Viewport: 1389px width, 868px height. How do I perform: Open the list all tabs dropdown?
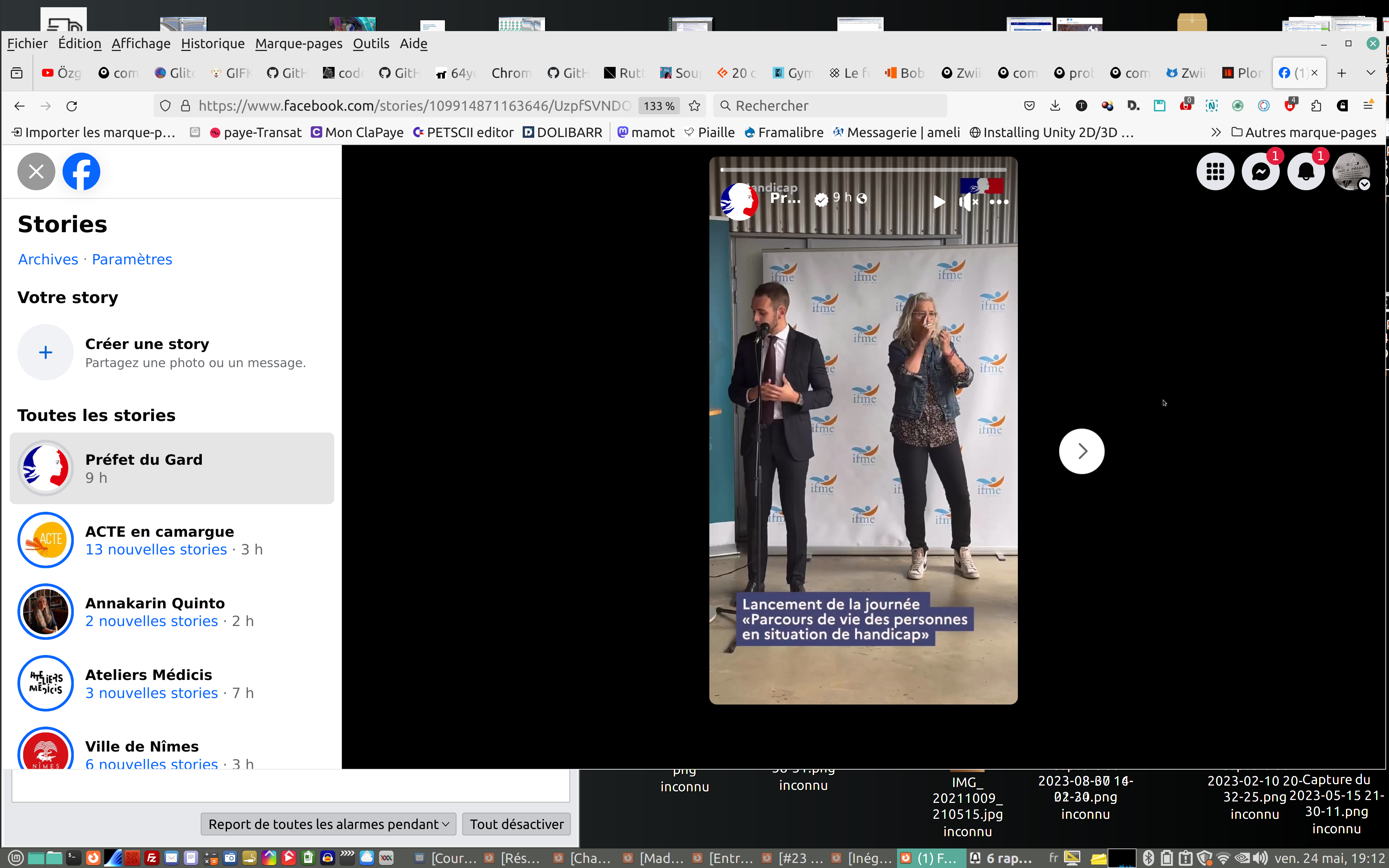1371,73
